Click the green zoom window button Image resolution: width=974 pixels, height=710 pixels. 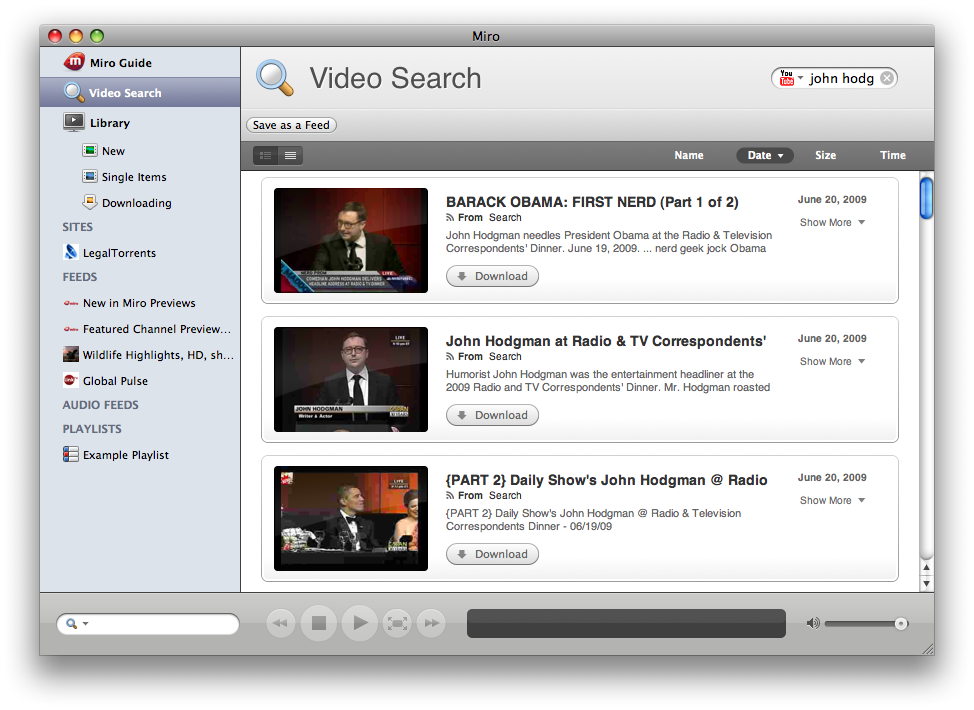(97, 36)
